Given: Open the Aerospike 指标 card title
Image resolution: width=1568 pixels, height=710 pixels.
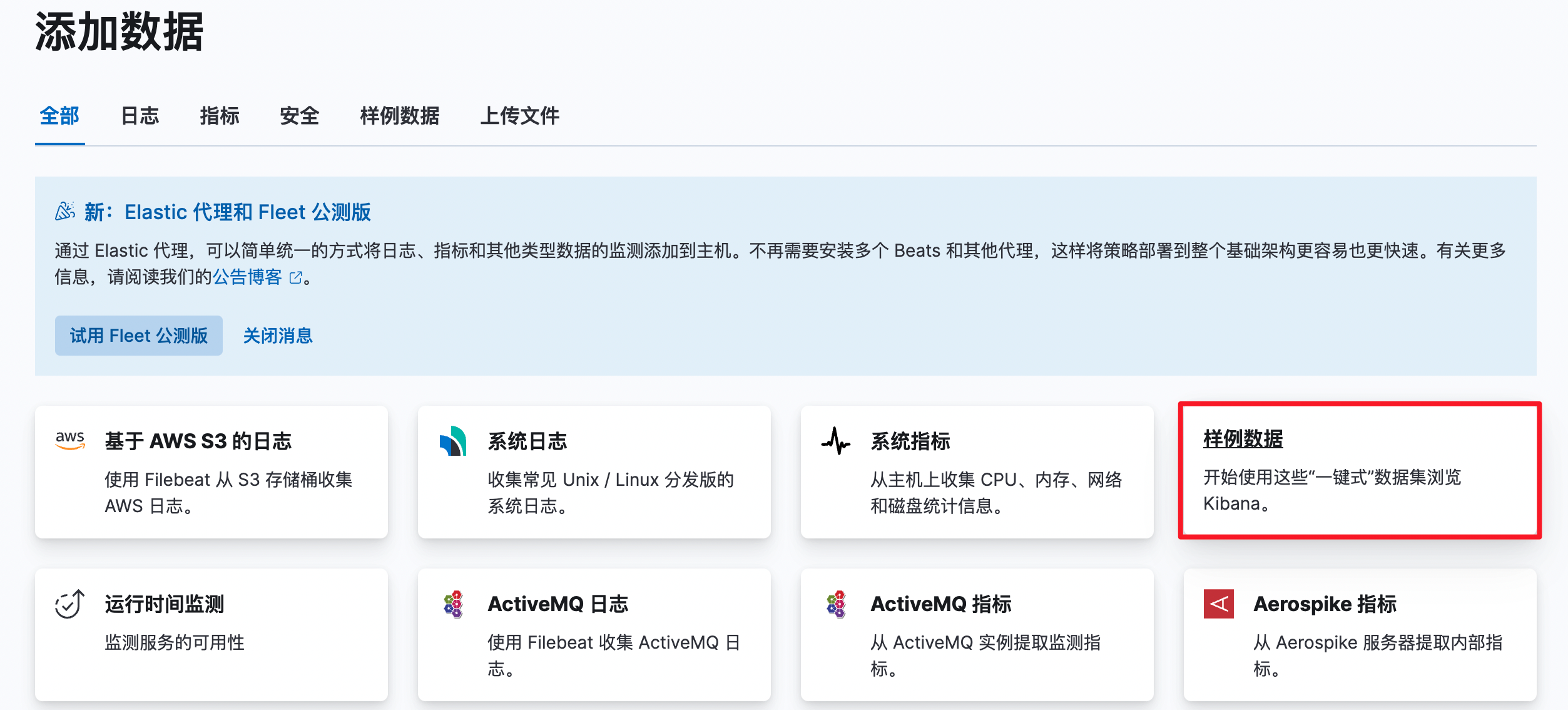Looking at the screenshot, I should pos(1325,604).
